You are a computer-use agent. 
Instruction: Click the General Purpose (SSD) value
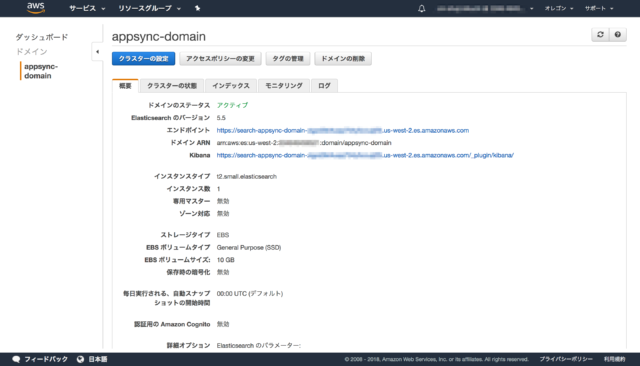click(249, 248)
